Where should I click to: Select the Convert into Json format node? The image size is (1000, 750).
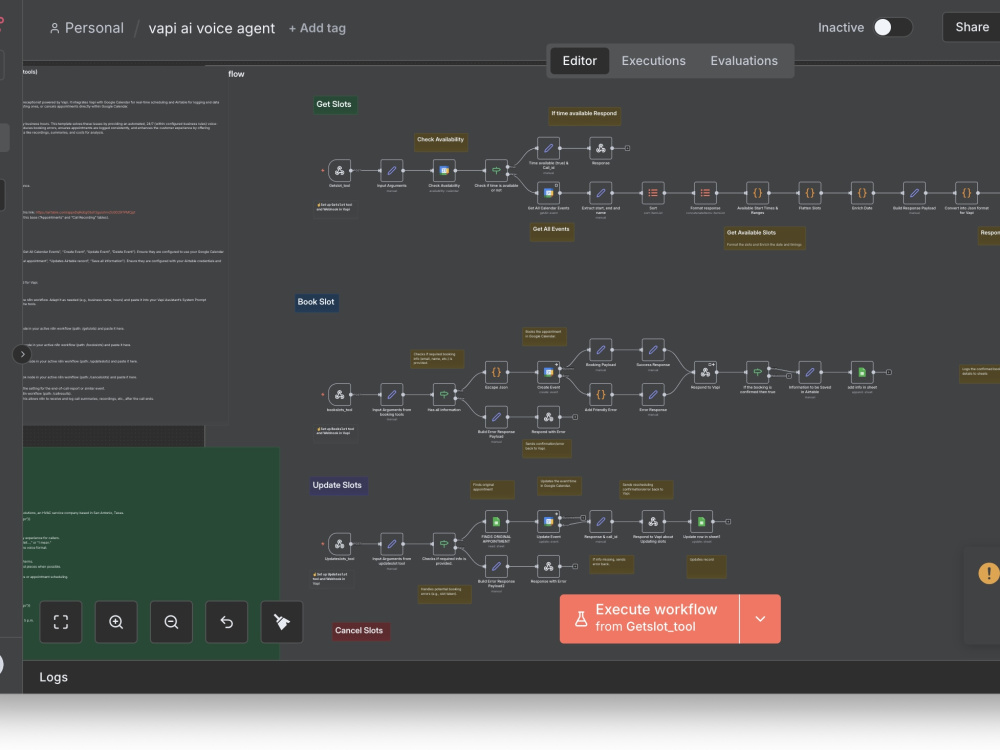pyautogui.click(x=967, y=193)
